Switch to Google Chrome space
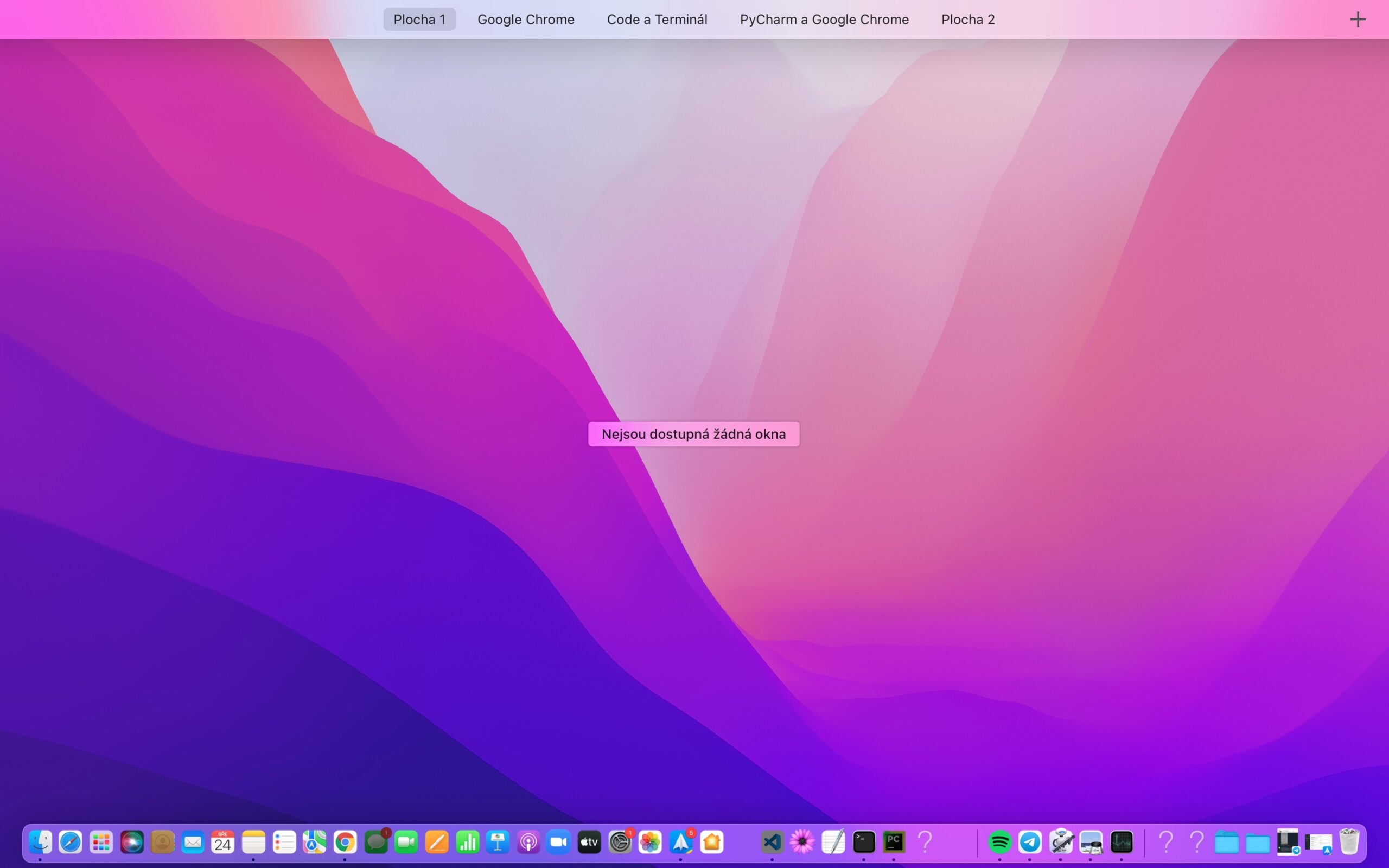This screenshot has height=868, width=1389. (x=526, y=20)
